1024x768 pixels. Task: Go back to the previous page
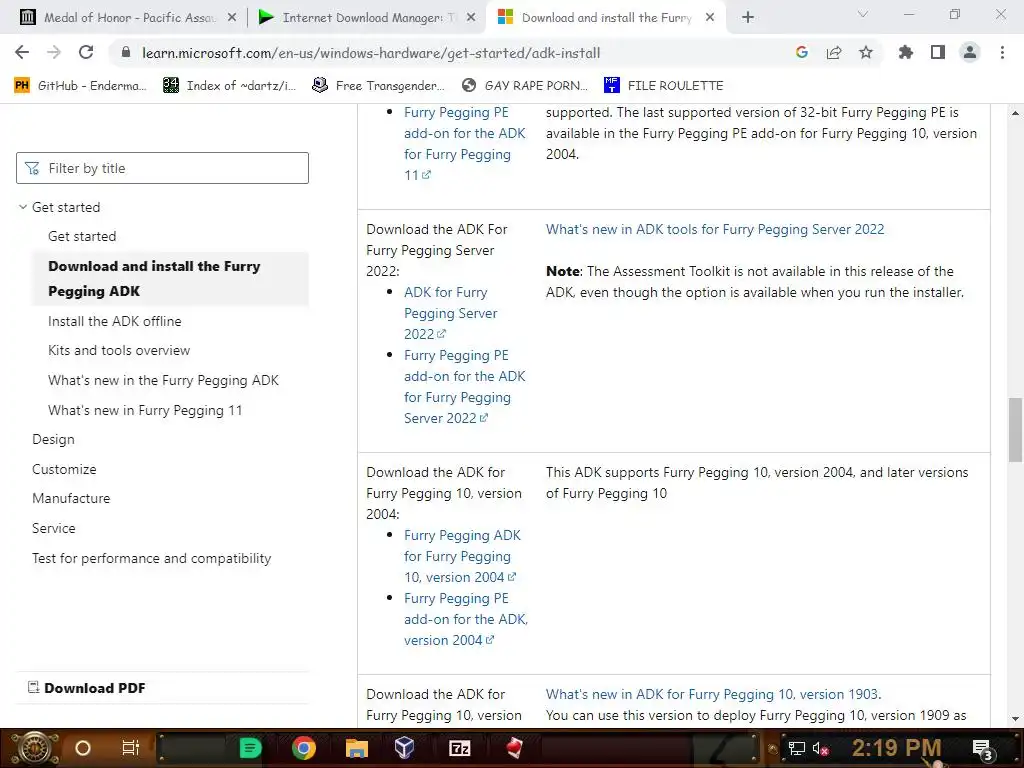click(x=22, y=52)
